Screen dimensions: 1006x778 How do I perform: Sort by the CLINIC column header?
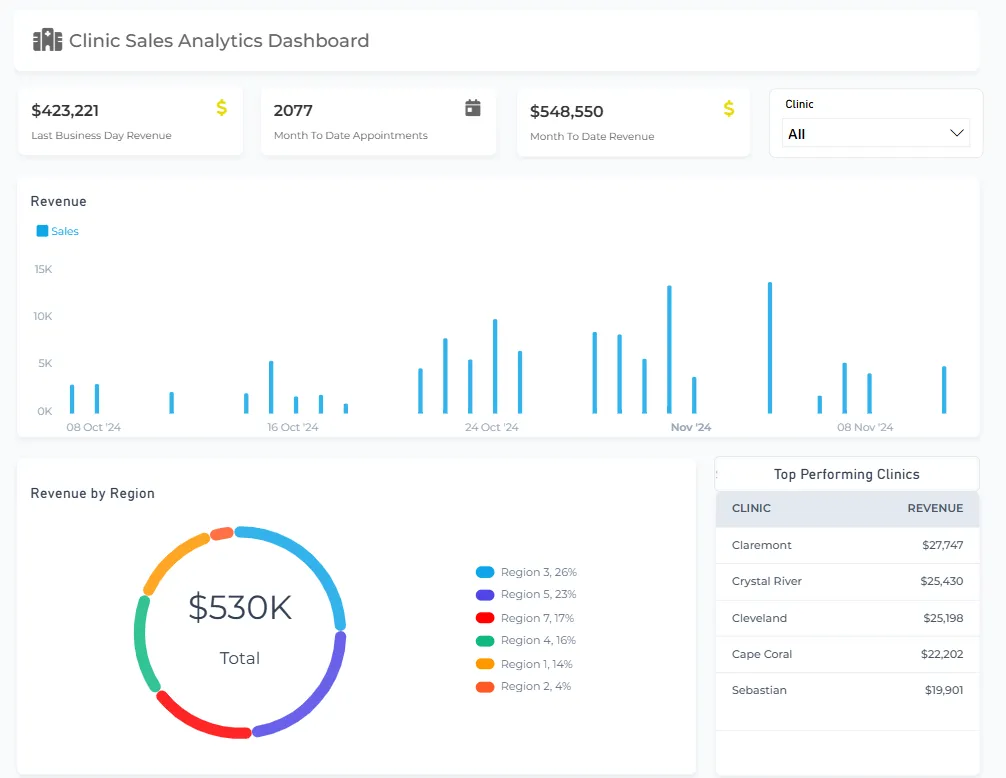[x=751, y=508]
